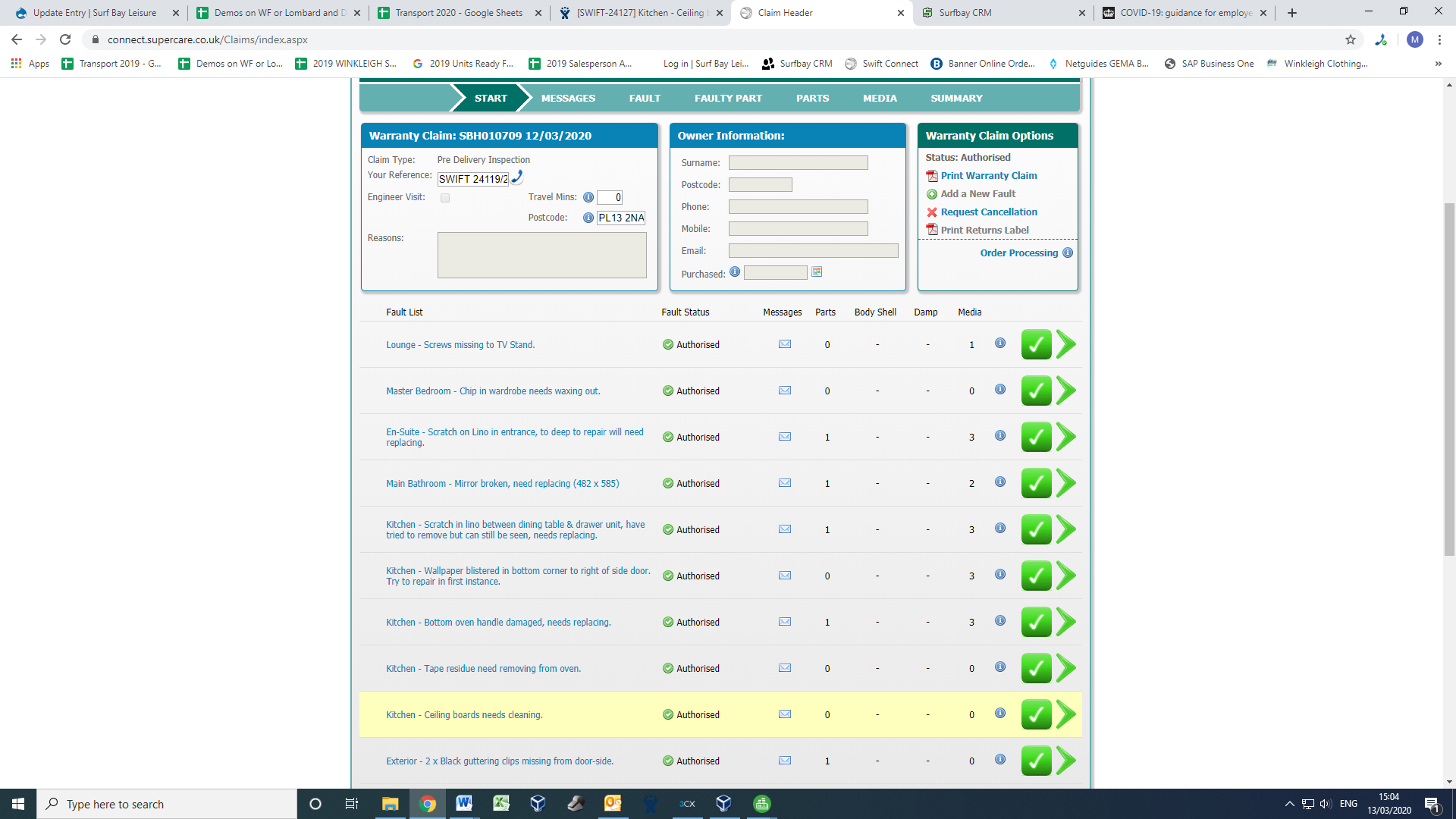Open the SUMMARY tab
This screenshot has width=1456, height=819.
click(x=956, y=99)
